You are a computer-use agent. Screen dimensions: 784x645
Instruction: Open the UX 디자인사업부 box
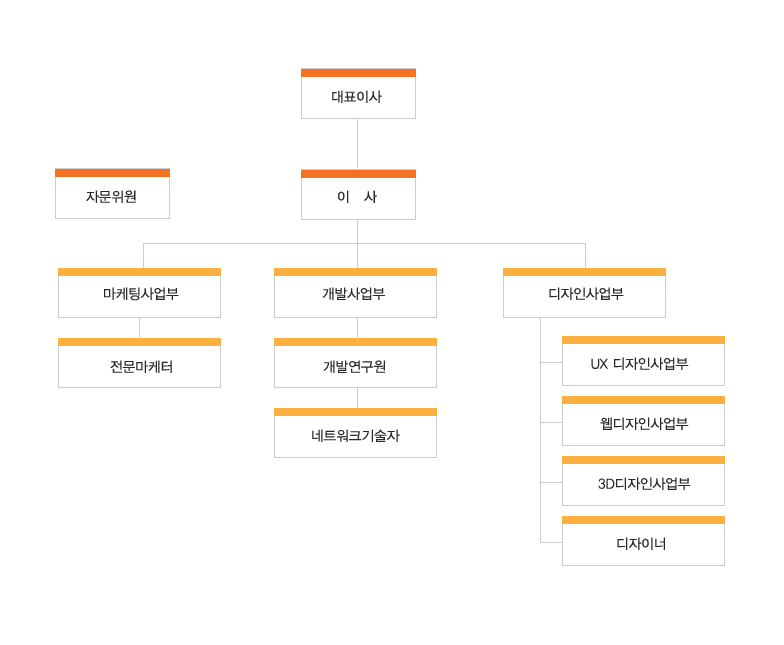point(643,364)
